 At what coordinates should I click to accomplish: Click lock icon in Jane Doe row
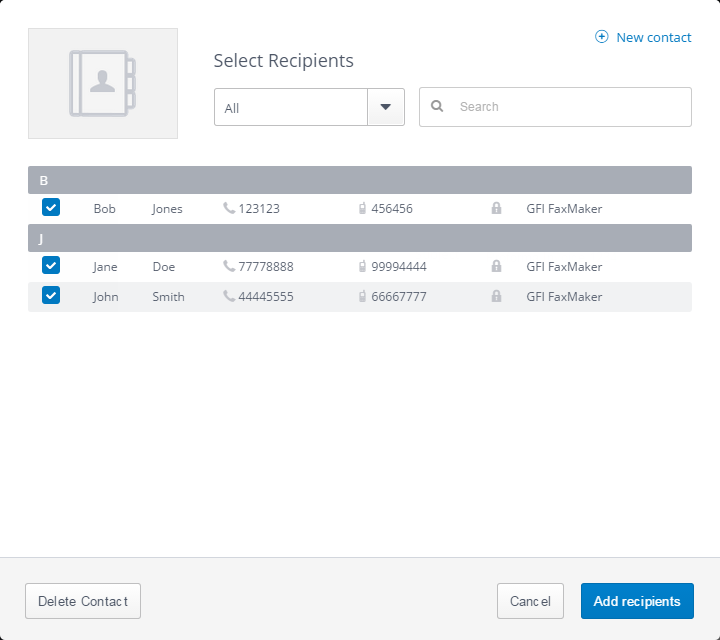[x=496, y=266]
